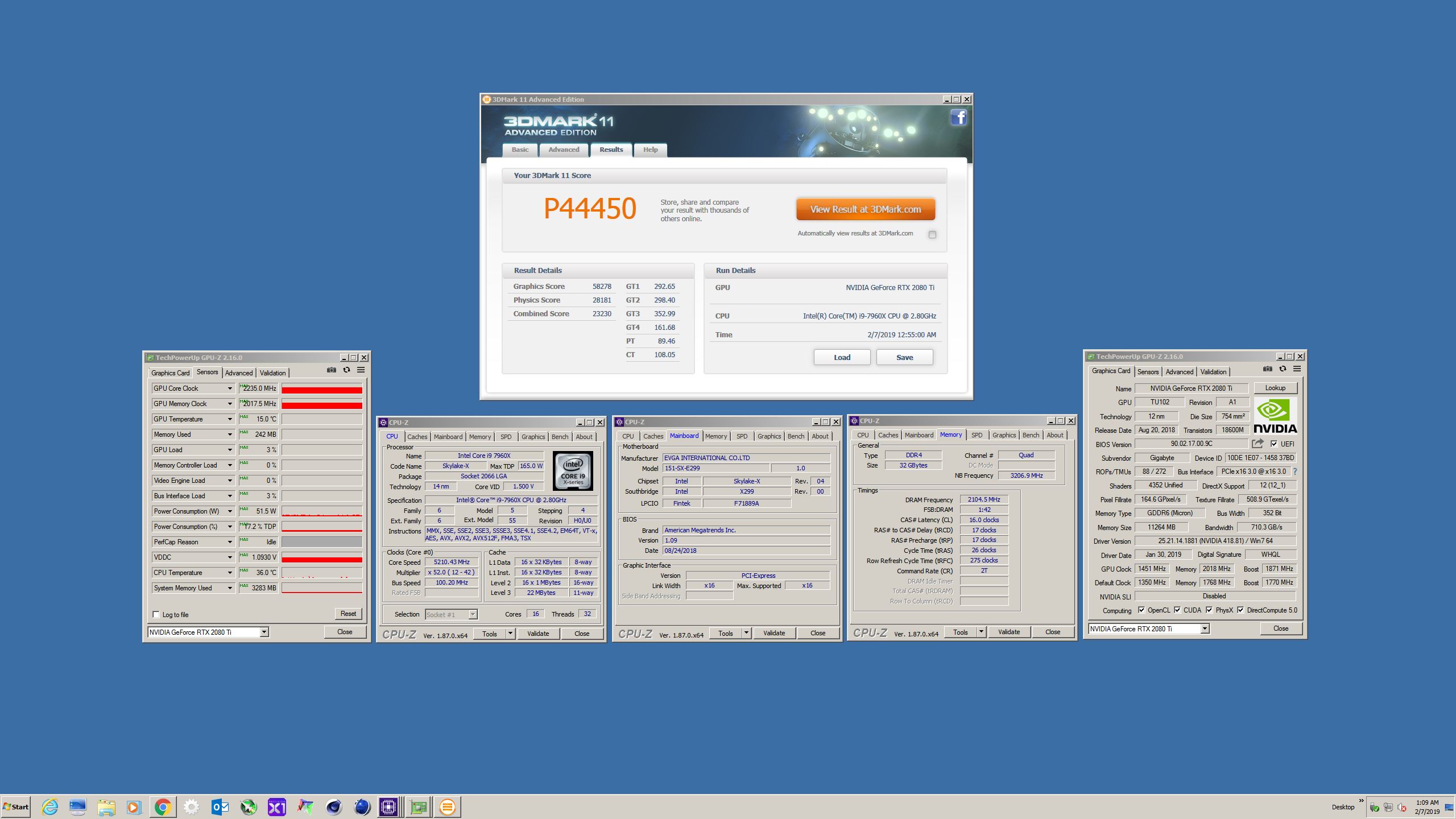Toggle the UEFI checkbox in GPU-Z
Image resolution: width=1456 pixels, height=819 pixels.
pyautogui.click(x=1274, y=444)
